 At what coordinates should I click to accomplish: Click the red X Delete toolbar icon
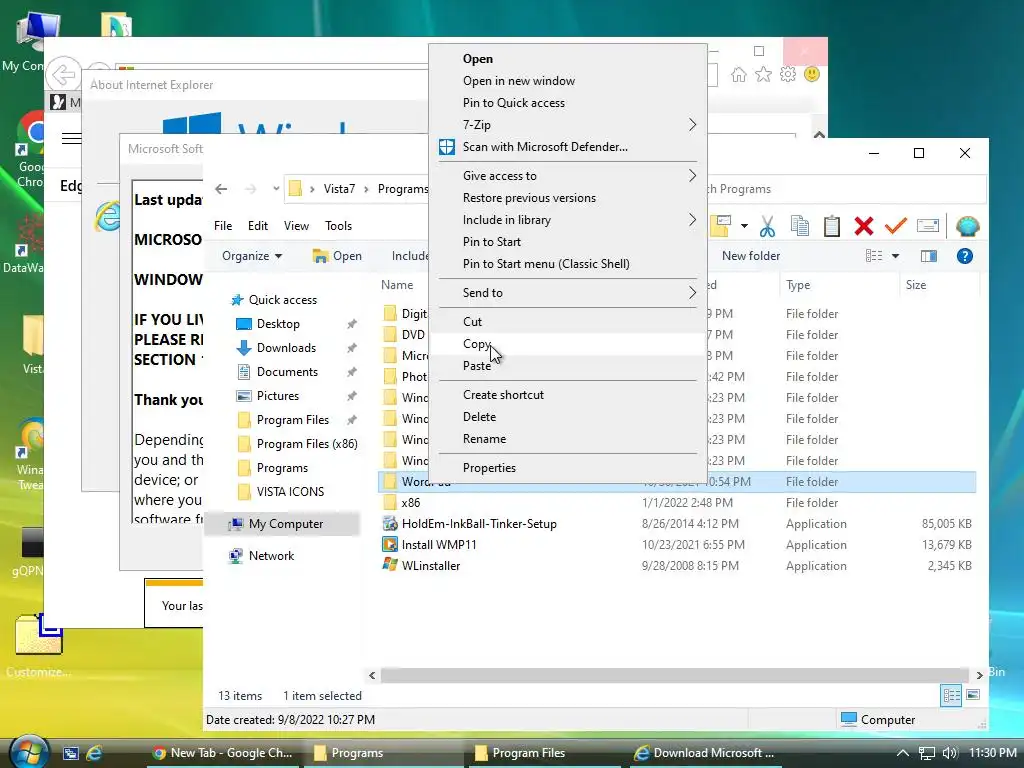[863, 227]
